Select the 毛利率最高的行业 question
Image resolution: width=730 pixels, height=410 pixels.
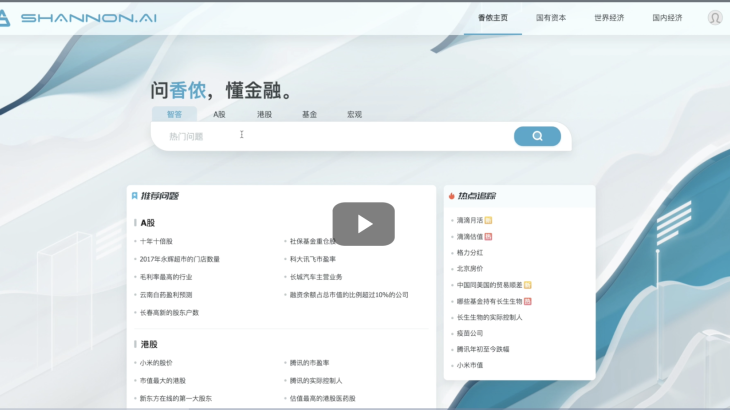(x=166, y=277)
